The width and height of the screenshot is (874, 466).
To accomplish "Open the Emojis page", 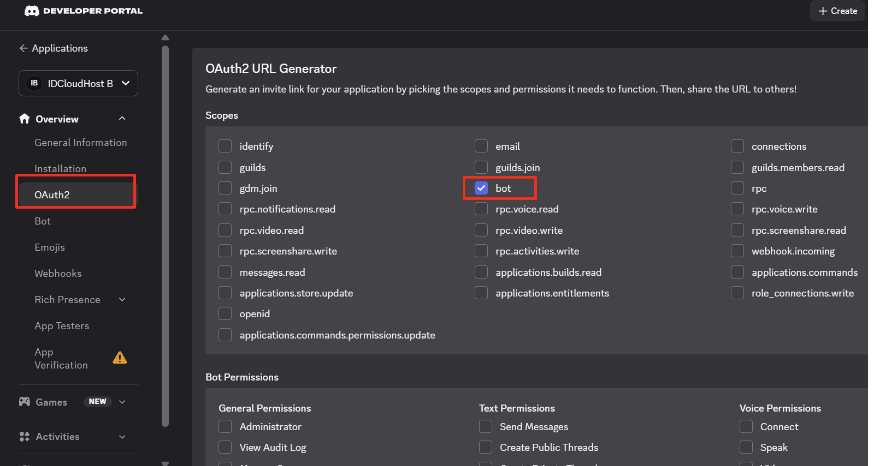I will pyautogui.click(x=50, y=247).
